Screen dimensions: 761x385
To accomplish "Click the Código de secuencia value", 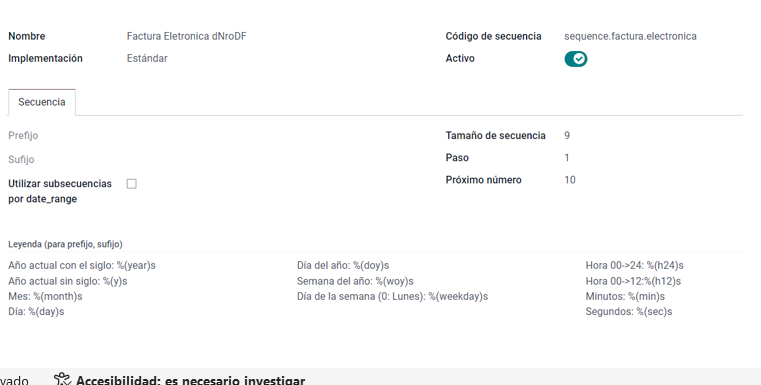I will coord(630,36).
